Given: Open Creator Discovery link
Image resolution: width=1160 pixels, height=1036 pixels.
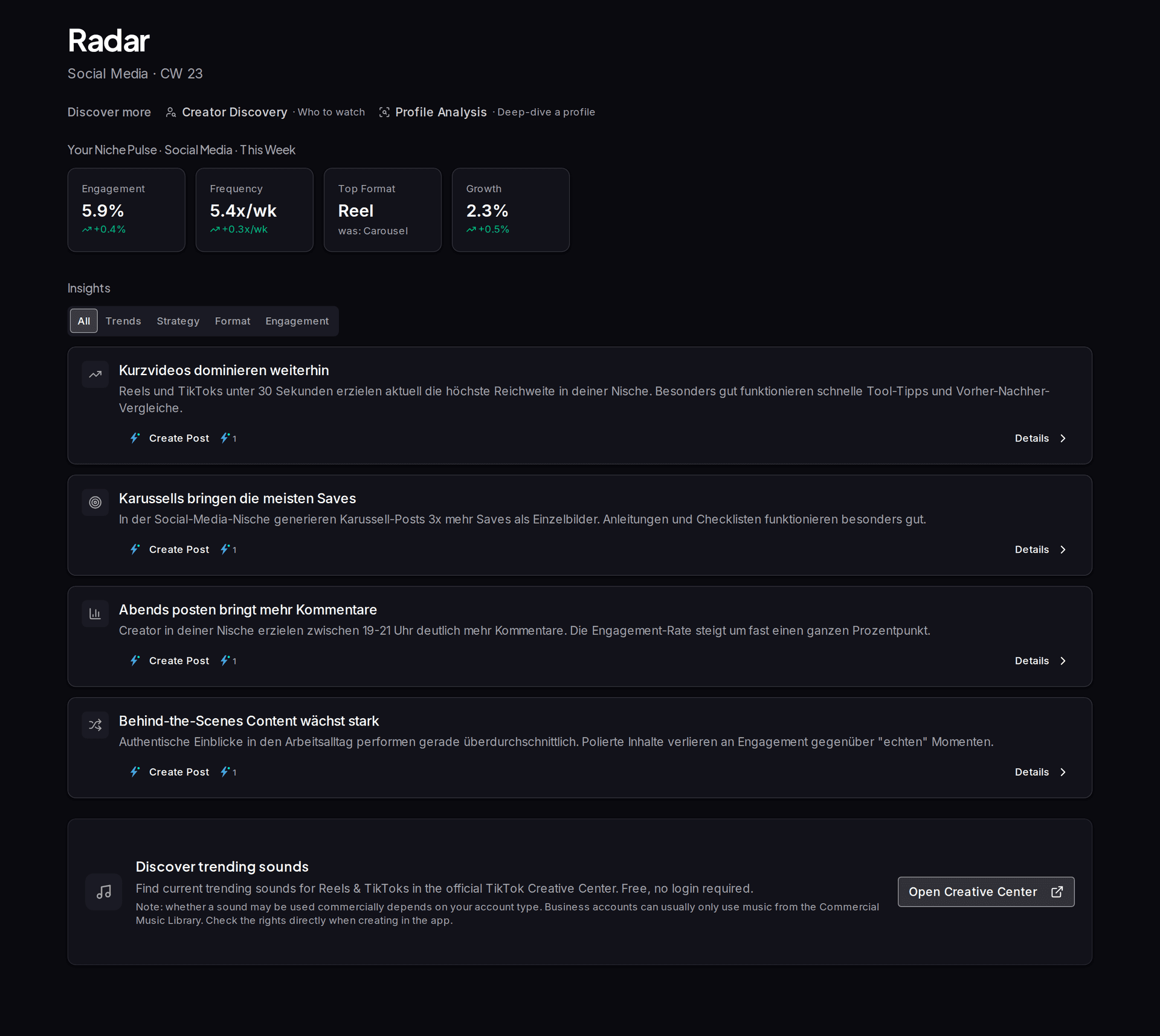Looking at the screenshot, I should [x=265, y=112].
